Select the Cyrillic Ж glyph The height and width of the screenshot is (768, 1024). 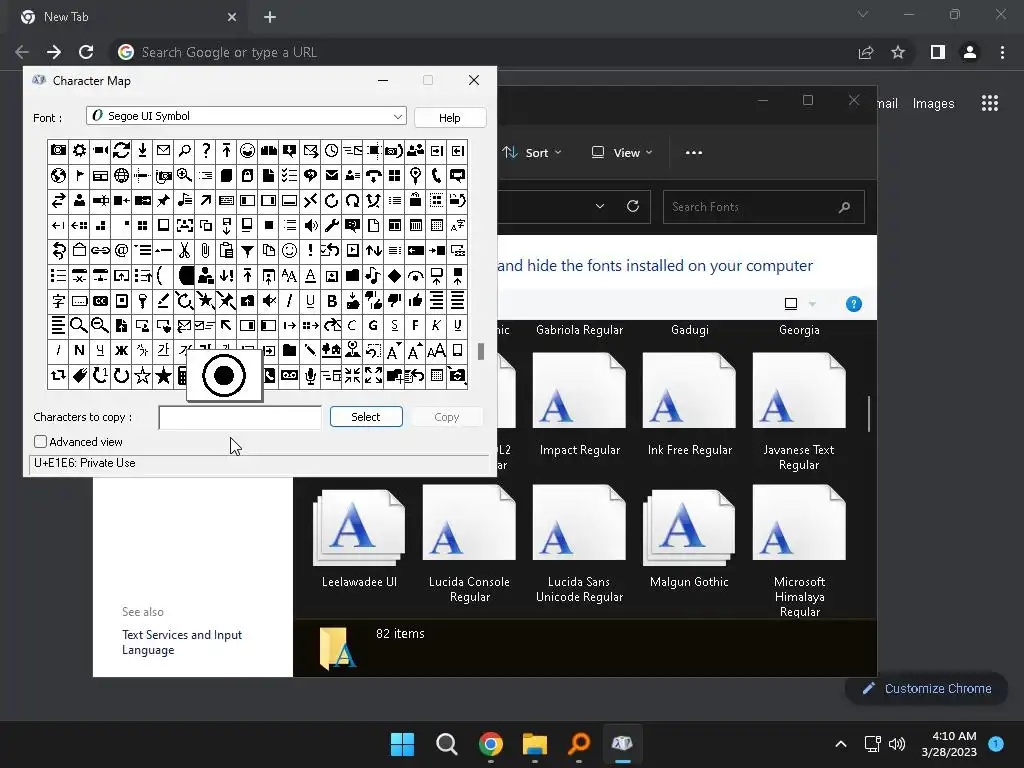point(121,350)
